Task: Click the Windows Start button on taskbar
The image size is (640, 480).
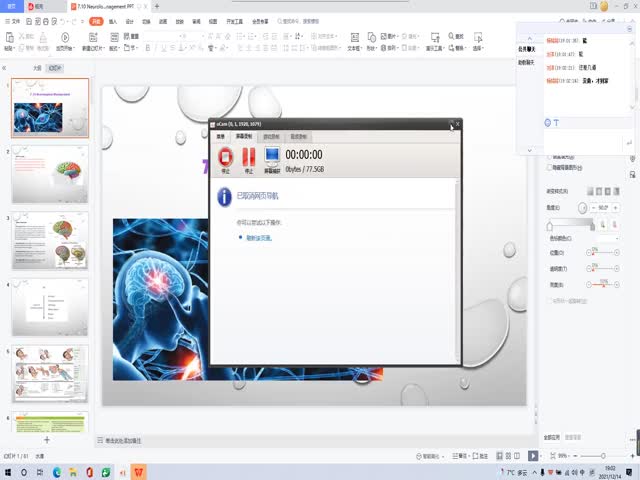Action: click(x=8, y=471)
